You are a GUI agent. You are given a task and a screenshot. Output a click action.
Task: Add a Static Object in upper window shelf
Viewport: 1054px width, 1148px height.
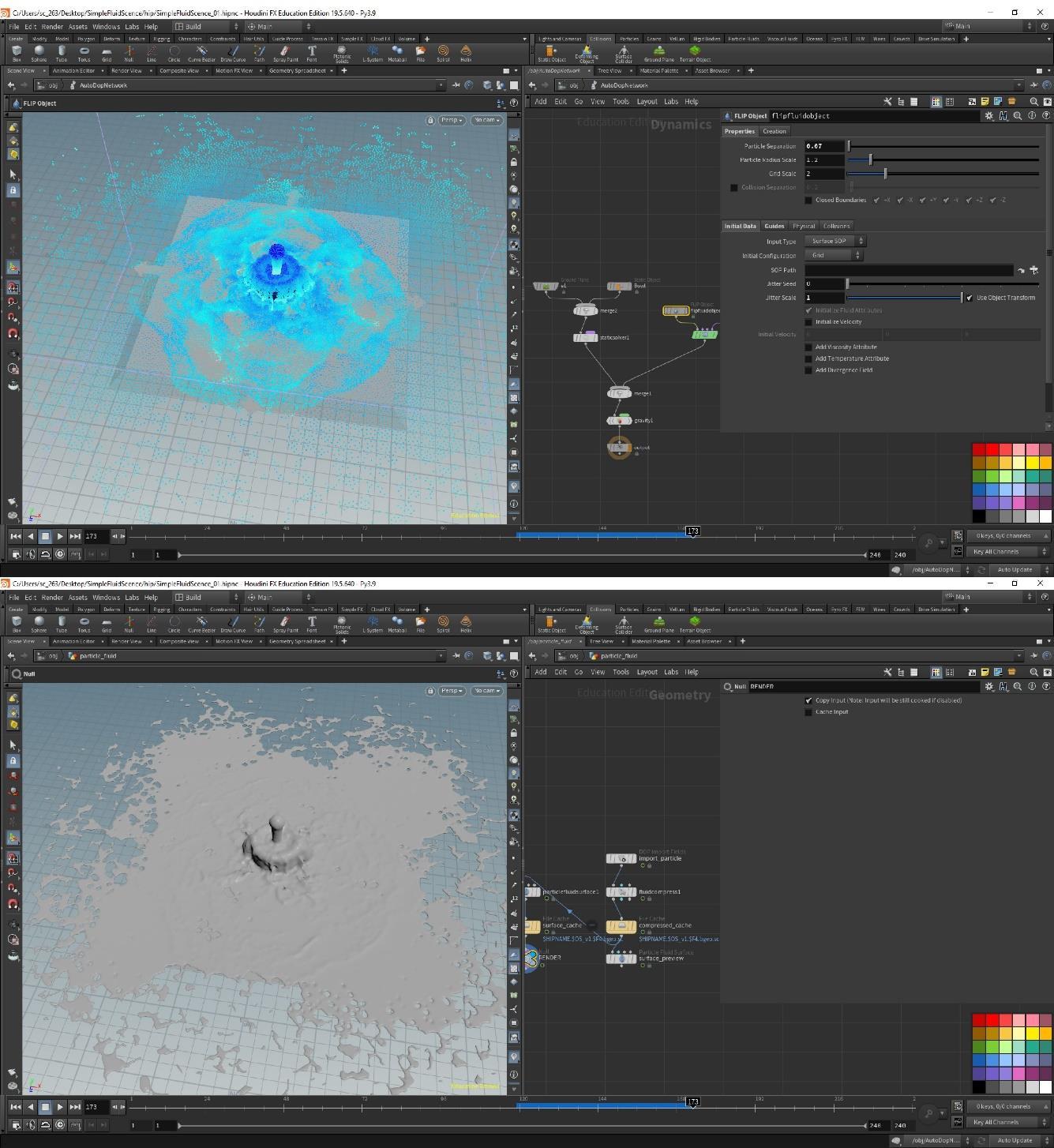(x=551, y=53)
